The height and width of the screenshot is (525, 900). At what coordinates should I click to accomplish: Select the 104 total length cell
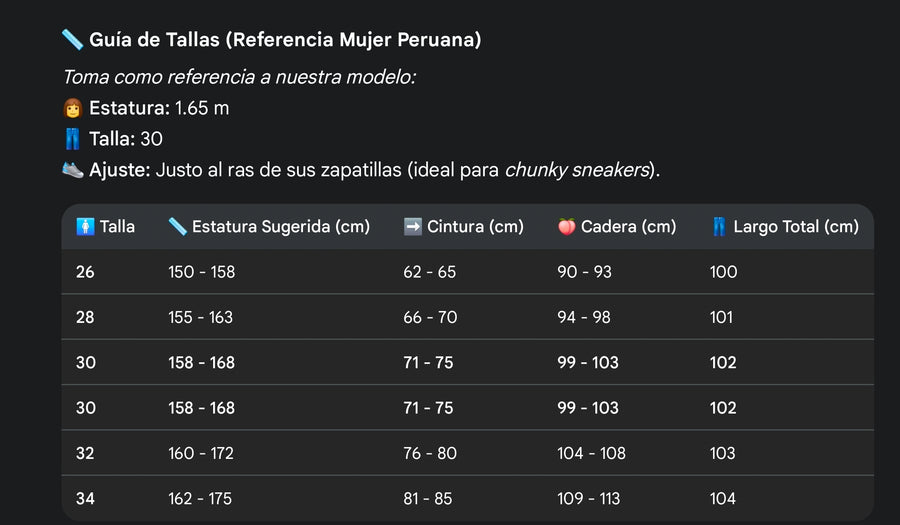pos(722,498)
